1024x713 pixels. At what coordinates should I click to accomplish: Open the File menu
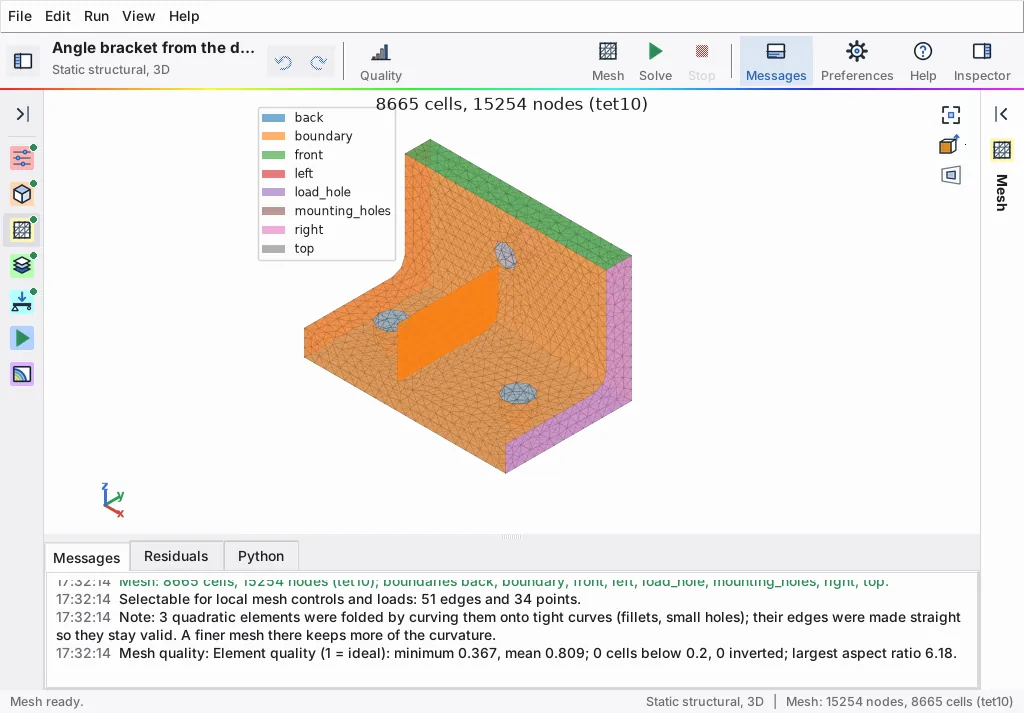20,16
